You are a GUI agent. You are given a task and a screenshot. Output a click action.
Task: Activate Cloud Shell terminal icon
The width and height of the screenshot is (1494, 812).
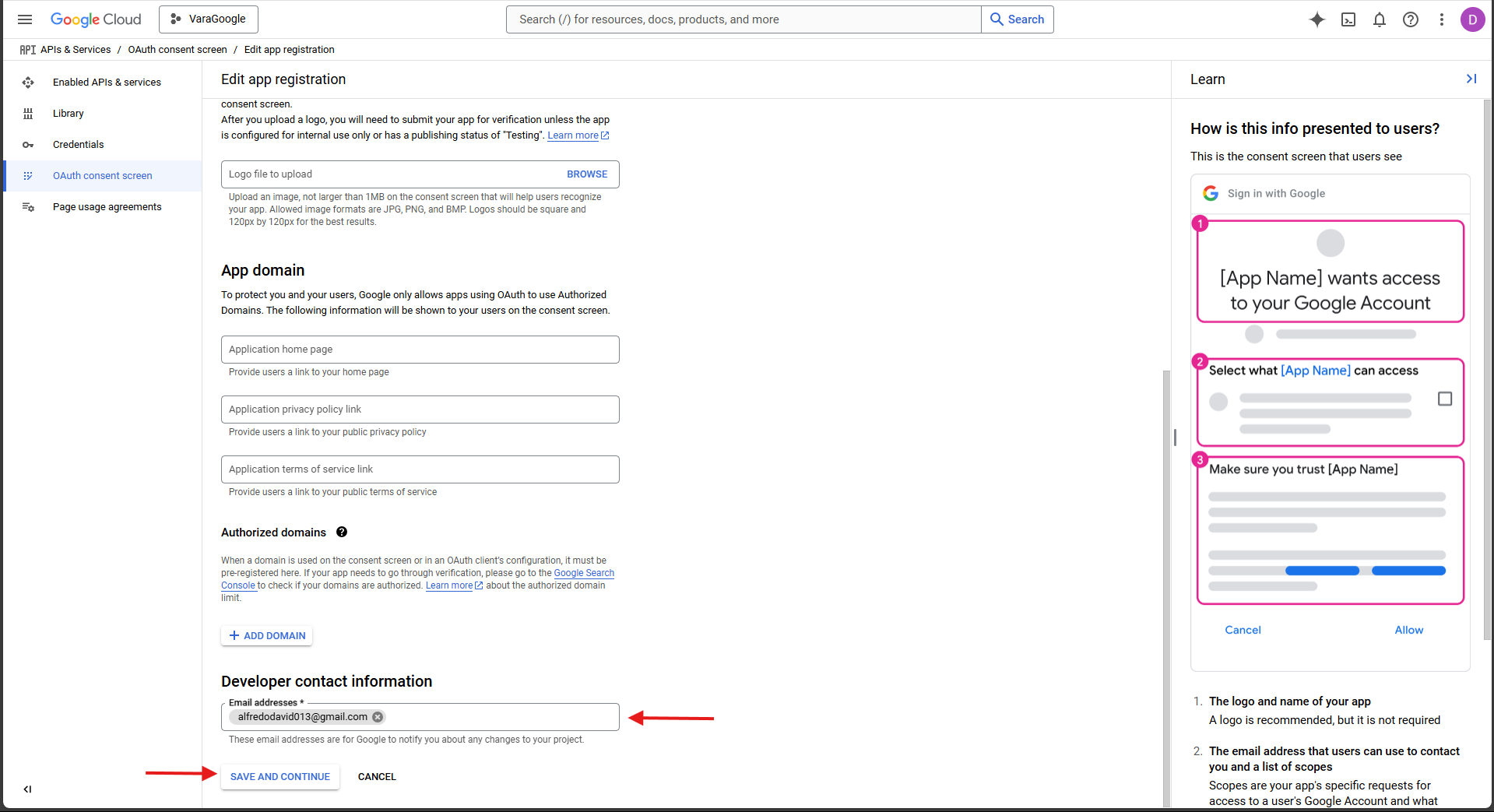pyautogui.click(x=1348, y=19)
